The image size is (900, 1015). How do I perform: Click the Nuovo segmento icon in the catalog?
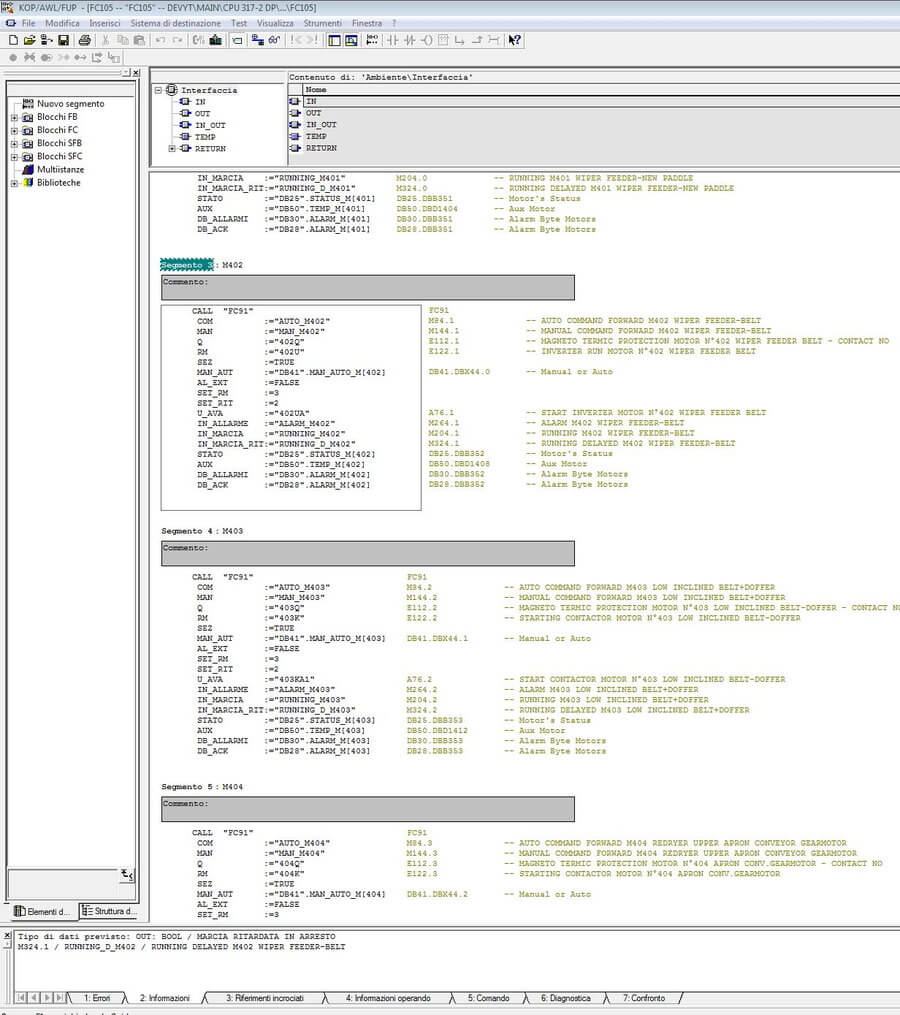coord(28,104)
